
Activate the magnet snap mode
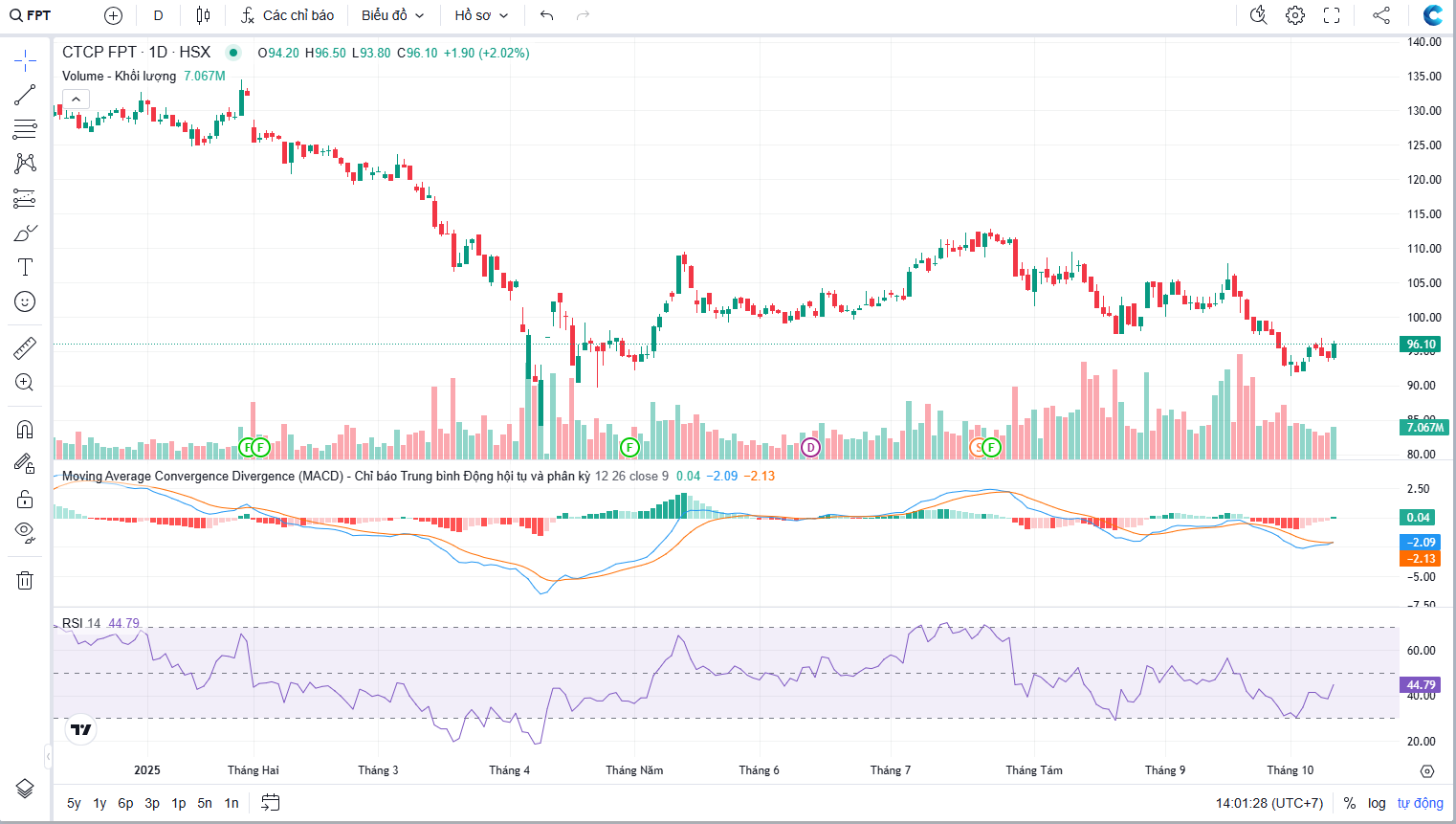click(25, 429)
